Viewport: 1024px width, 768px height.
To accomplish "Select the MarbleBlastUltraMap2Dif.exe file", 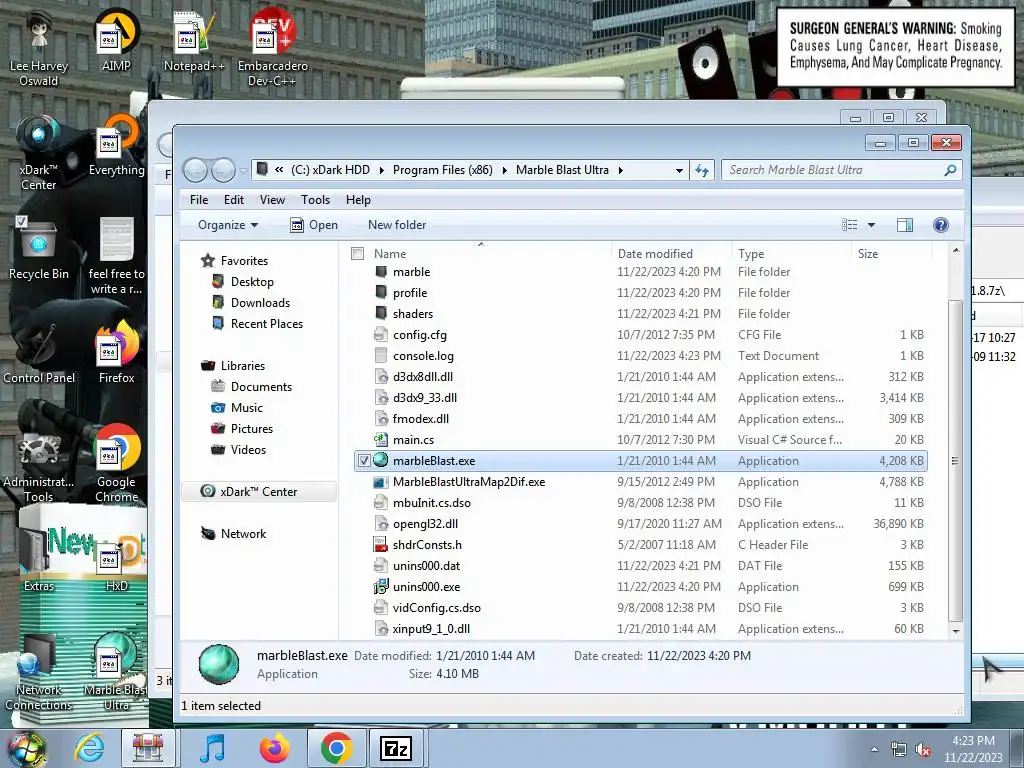I will coord(640,482).
